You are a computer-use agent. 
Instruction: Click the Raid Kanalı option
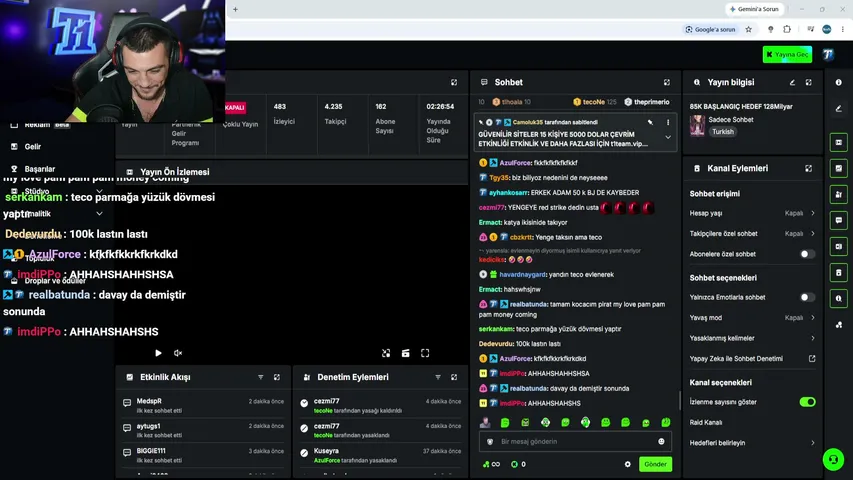pyautogui.click(x=706, y=422)
